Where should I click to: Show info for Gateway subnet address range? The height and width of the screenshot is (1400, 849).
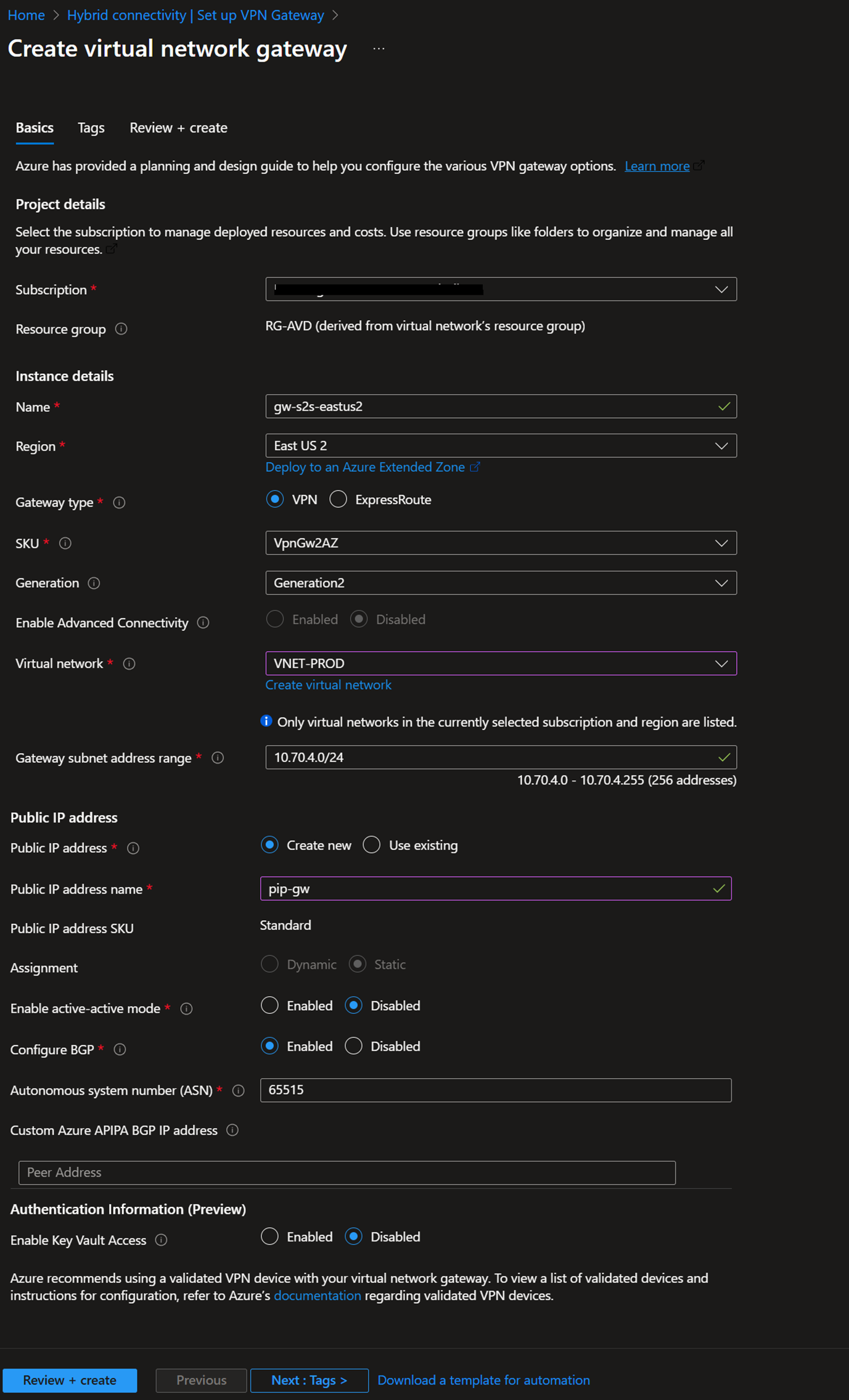[x=218, y=758]
